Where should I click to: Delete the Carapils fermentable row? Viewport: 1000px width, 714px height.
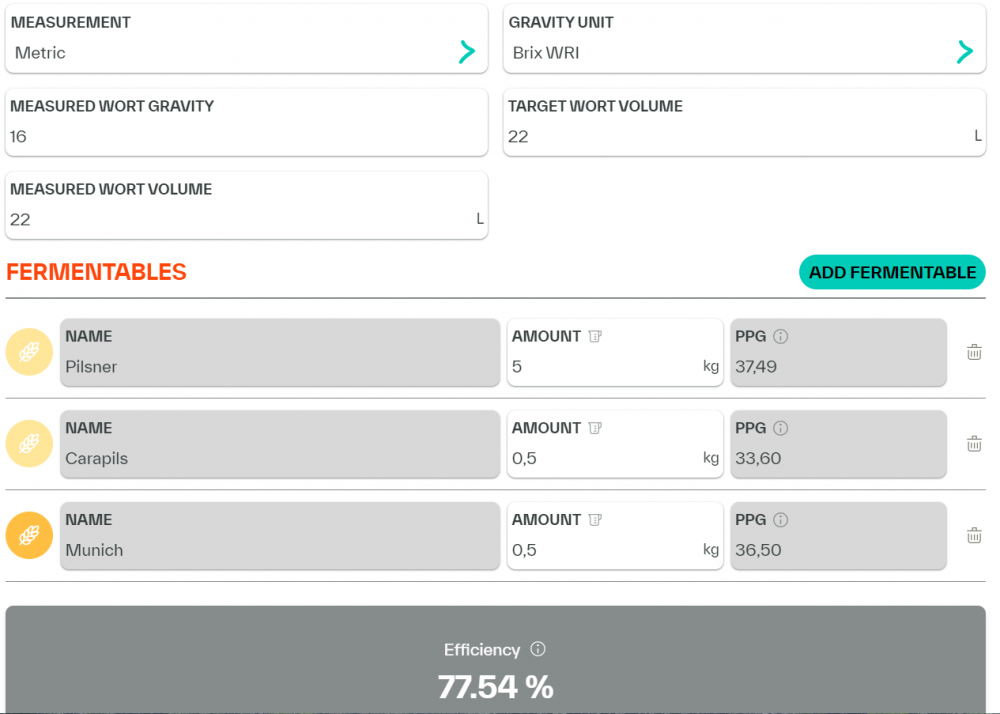pyautogui.click(x=974, y=444)
